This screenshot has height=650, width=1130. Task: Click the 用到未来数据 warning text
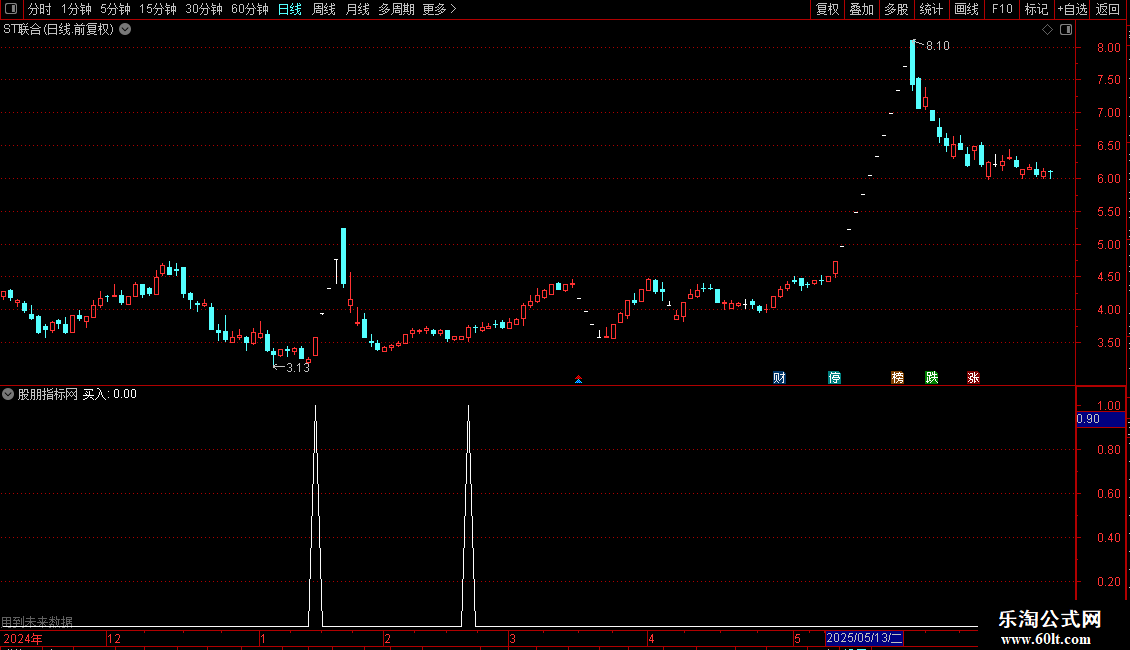(x=37, y=621)
